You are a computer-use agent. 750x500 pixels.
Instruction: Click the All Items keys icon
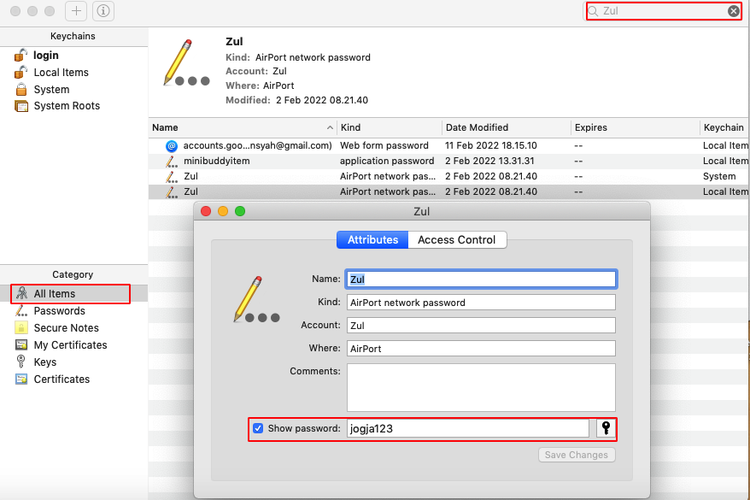tap(22, 293)
